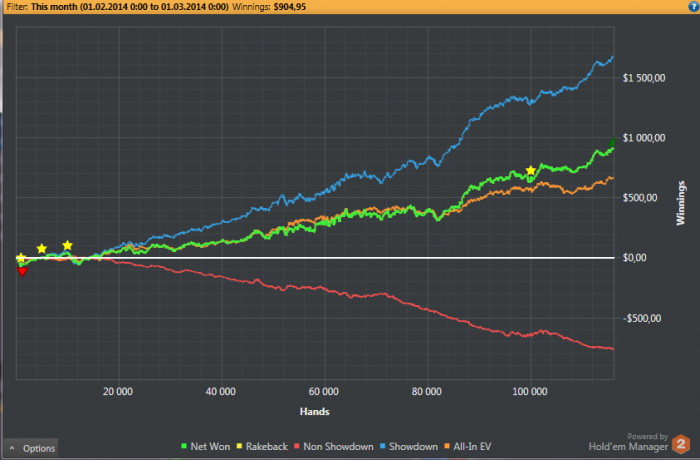Viewport: 700px width, 460px height.
Task: Click the blue Showdown color square
Action: pyautogui.click(x=383, y=446)
